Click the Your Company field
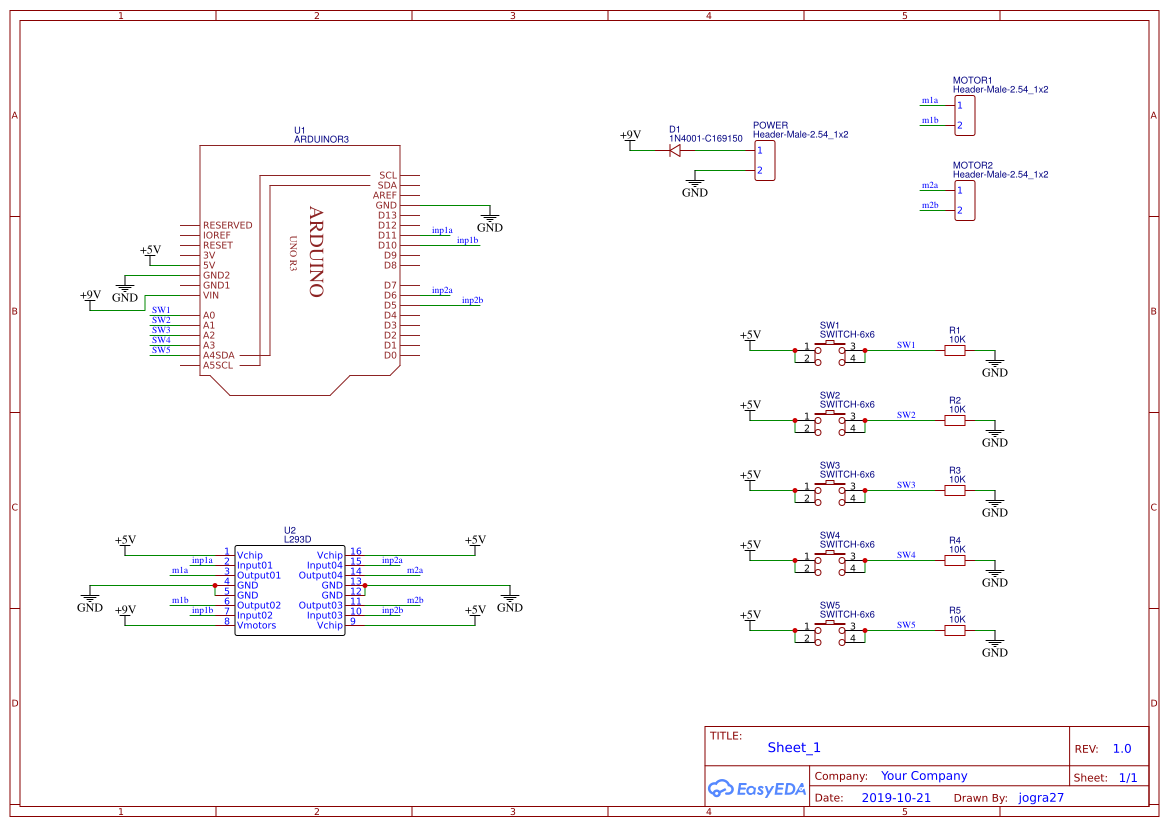Image resolution: width=1169 pixels, height=827 pixels. (924, 776)
